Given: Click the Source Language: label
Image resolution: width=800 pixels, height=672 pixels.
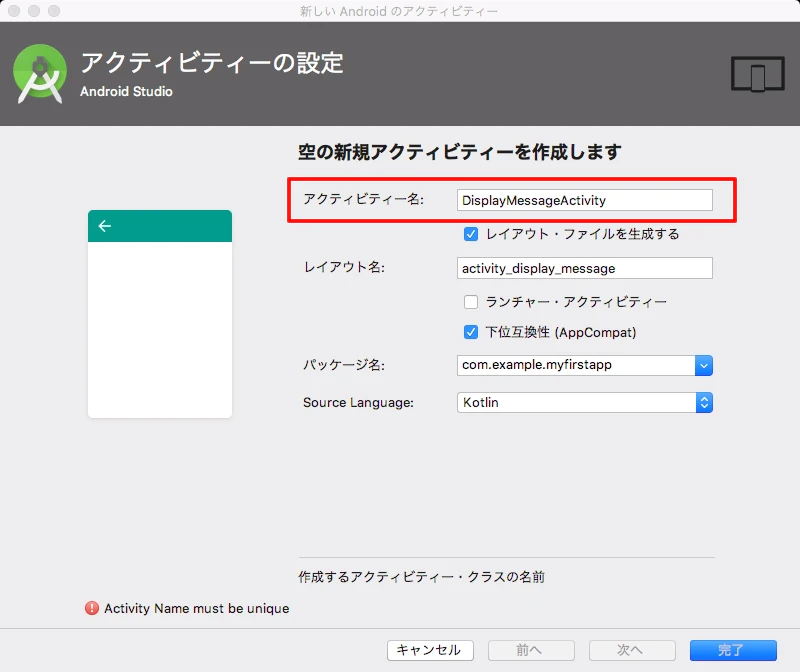Looking at the screenshot, I should click(358, 403).
